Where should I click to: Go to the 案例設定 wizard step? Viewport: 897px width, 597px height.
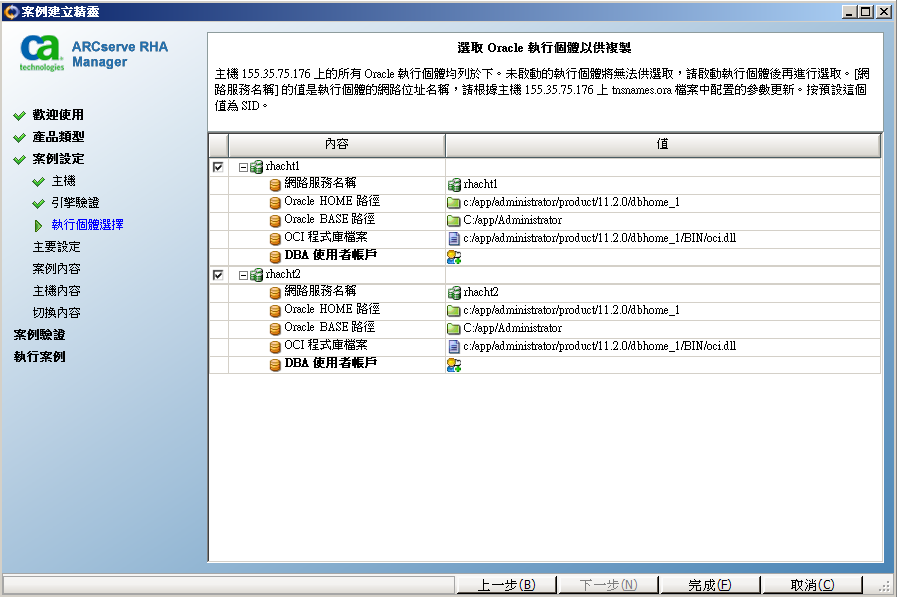click(58, 159)
